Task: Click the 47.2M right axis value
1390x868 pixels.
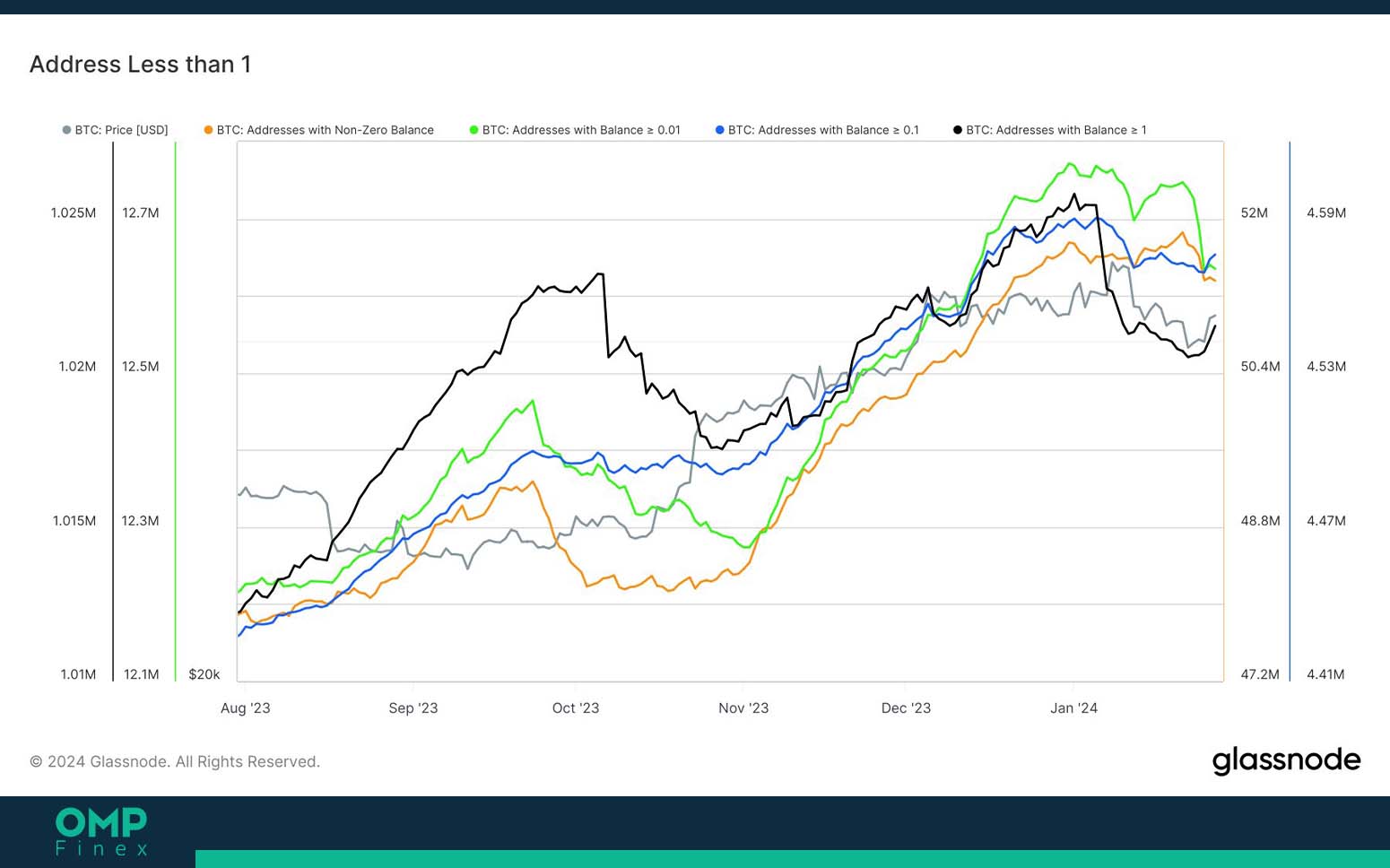Action: pos(1260,674)
